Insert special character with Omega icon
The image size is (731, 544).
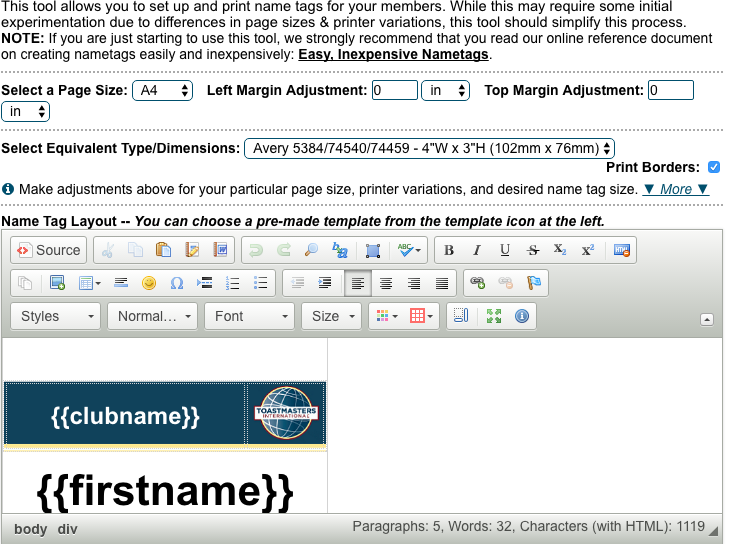click(x=177, y=283)
